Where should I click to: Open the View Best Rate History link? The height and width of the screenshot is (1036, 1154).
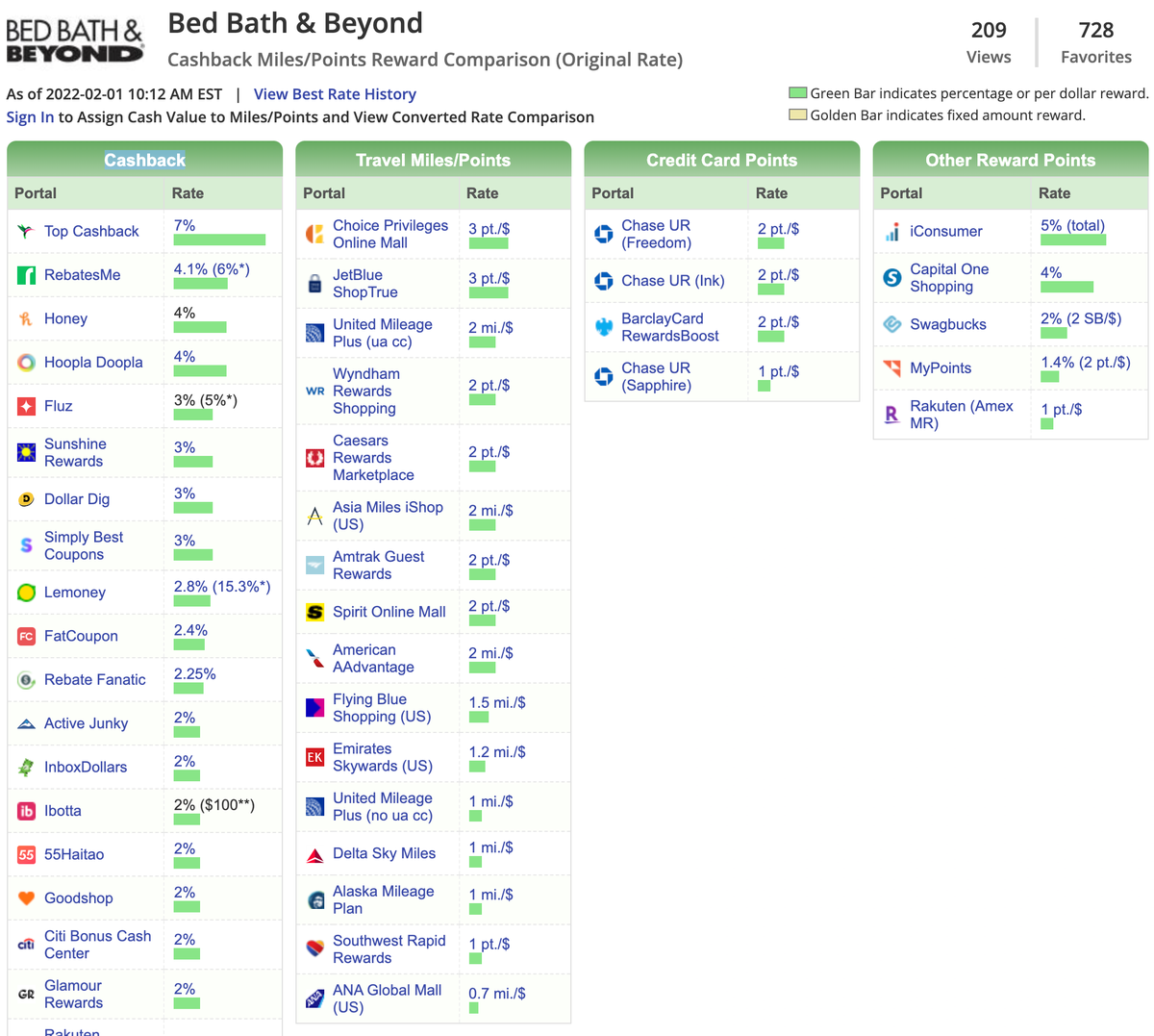click(x=334, y=93)
